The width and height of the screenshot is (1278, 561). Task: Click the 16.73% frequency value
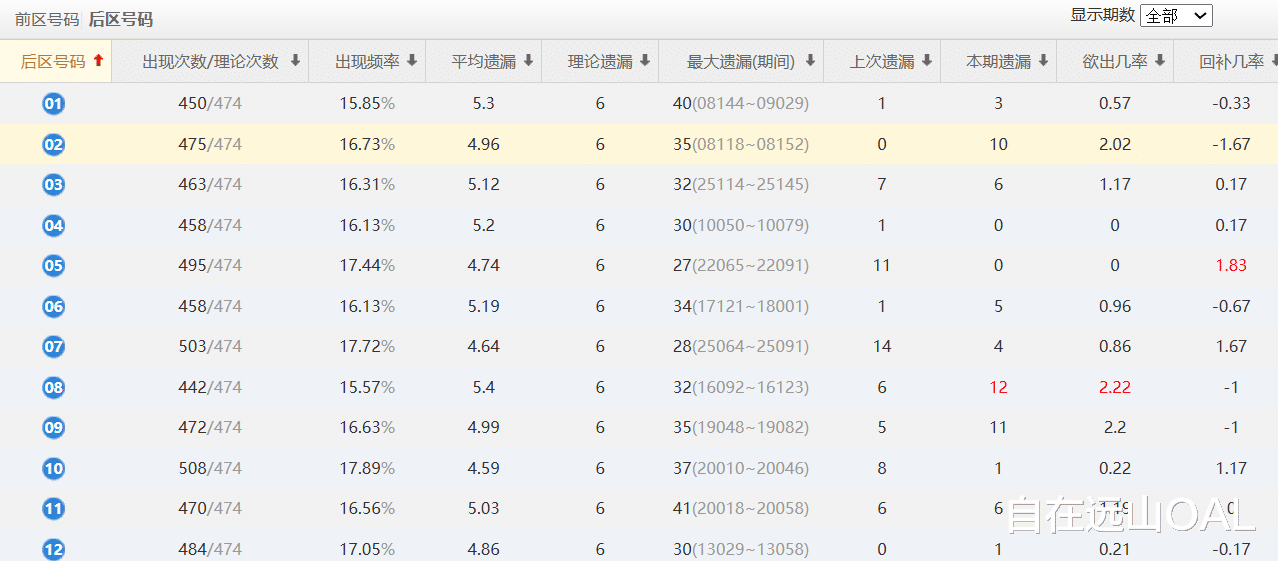367,144
